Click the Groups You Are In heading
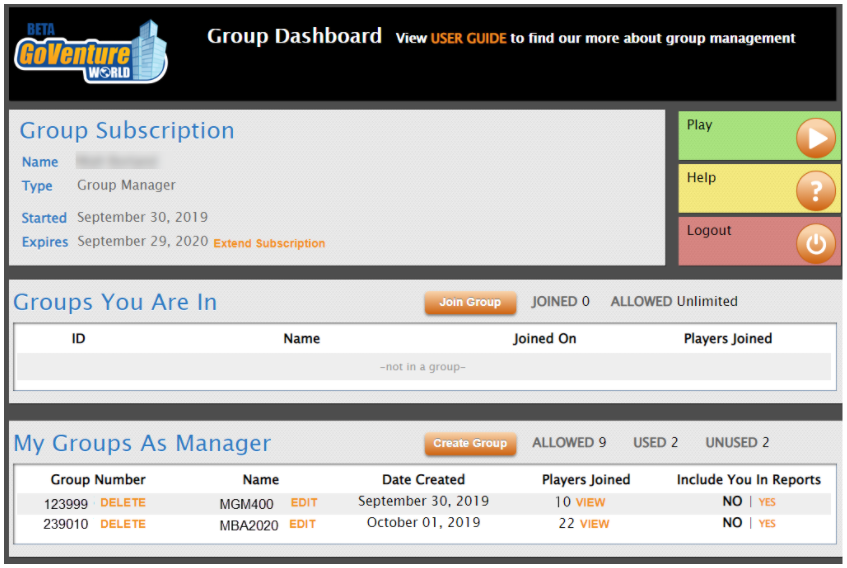This screenshot has height=568, width=847. coord(115,302)
